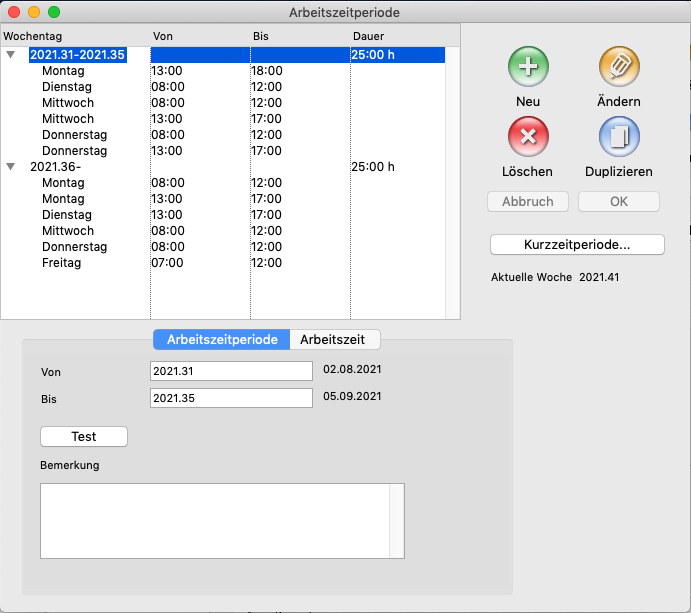The image size is (691, 613).
Task: Select the Freitag 07:00 row
Action: point(62,263)
